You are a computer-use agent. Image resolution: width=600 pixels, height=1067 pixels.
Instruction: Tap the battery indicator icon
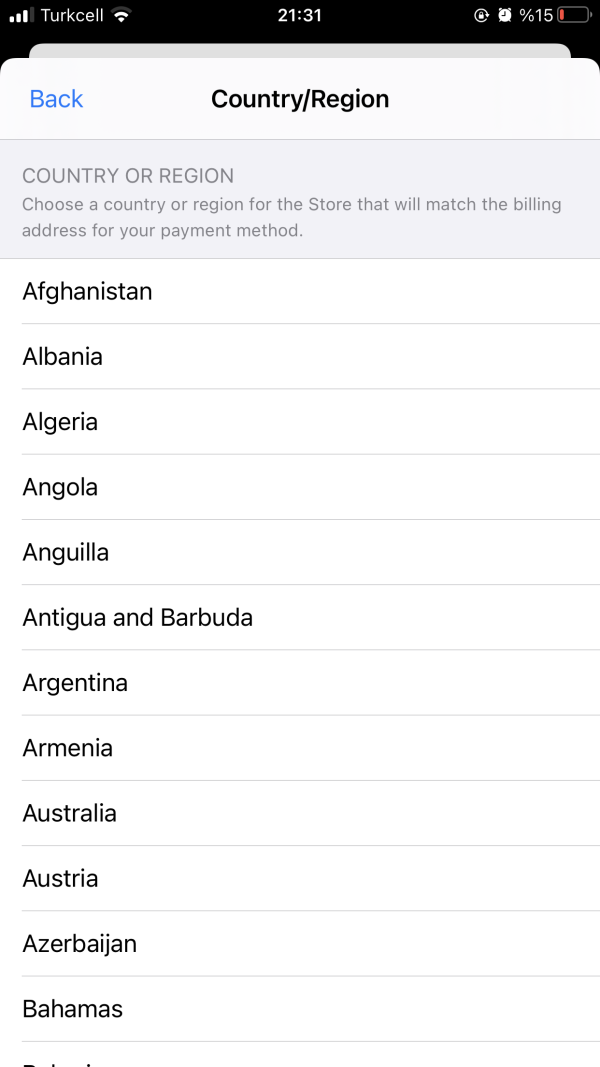574,15
